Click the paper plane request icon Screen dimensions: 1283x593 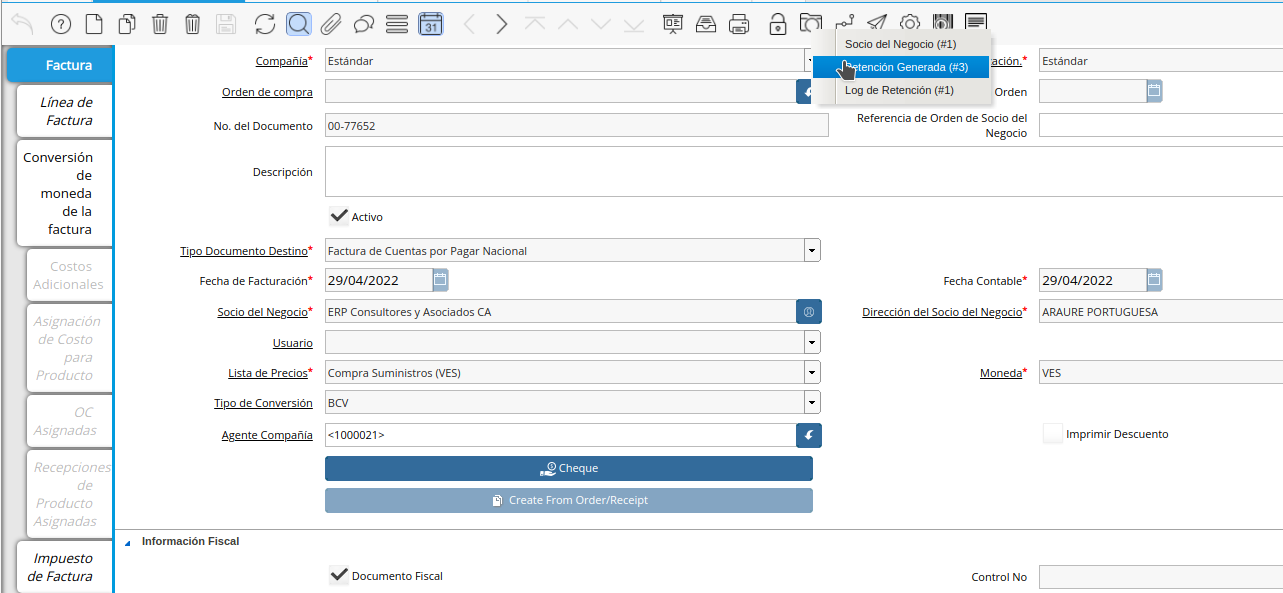(877, 23)
